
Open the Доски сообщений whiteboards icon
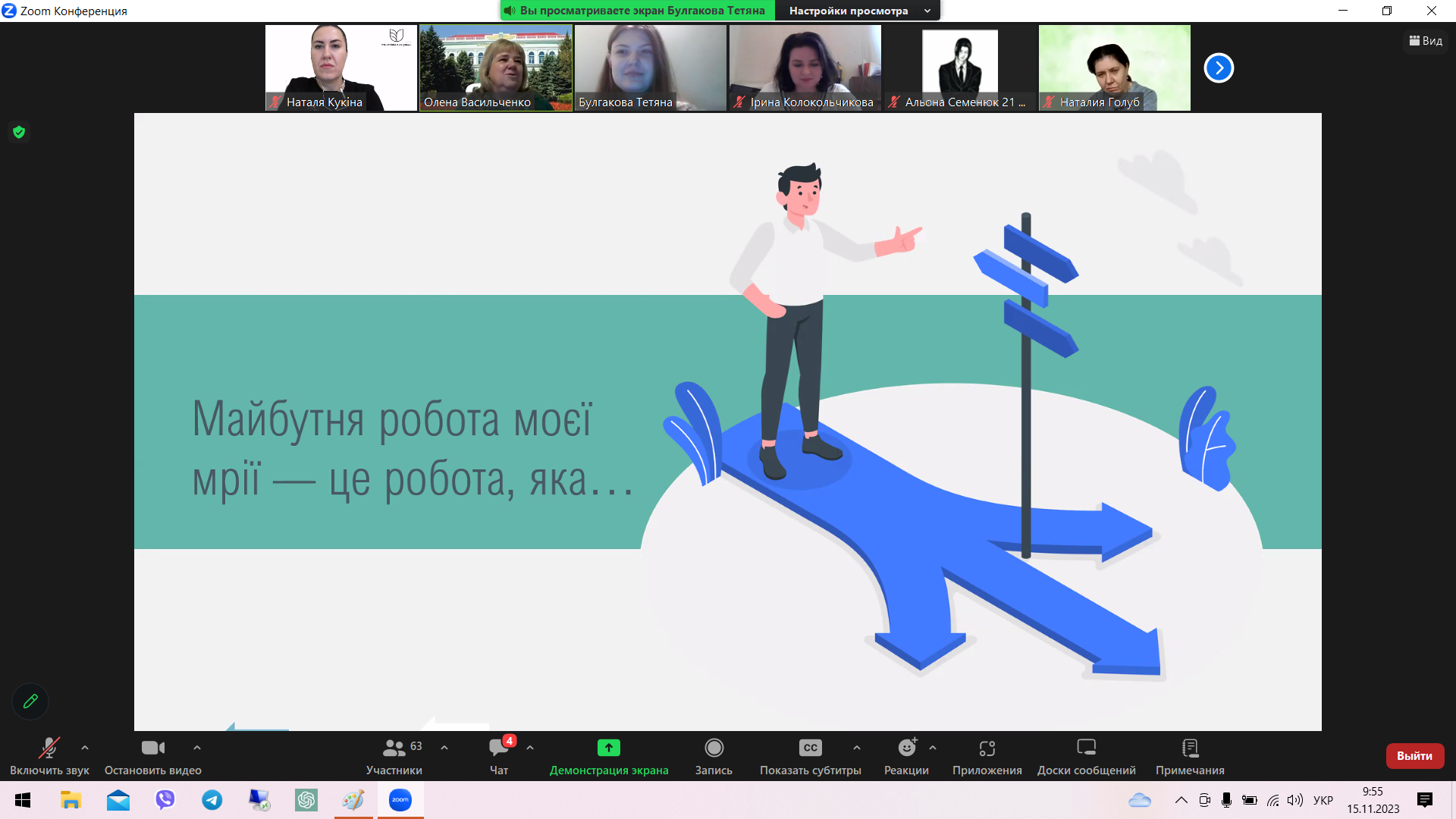[1086, 748]
